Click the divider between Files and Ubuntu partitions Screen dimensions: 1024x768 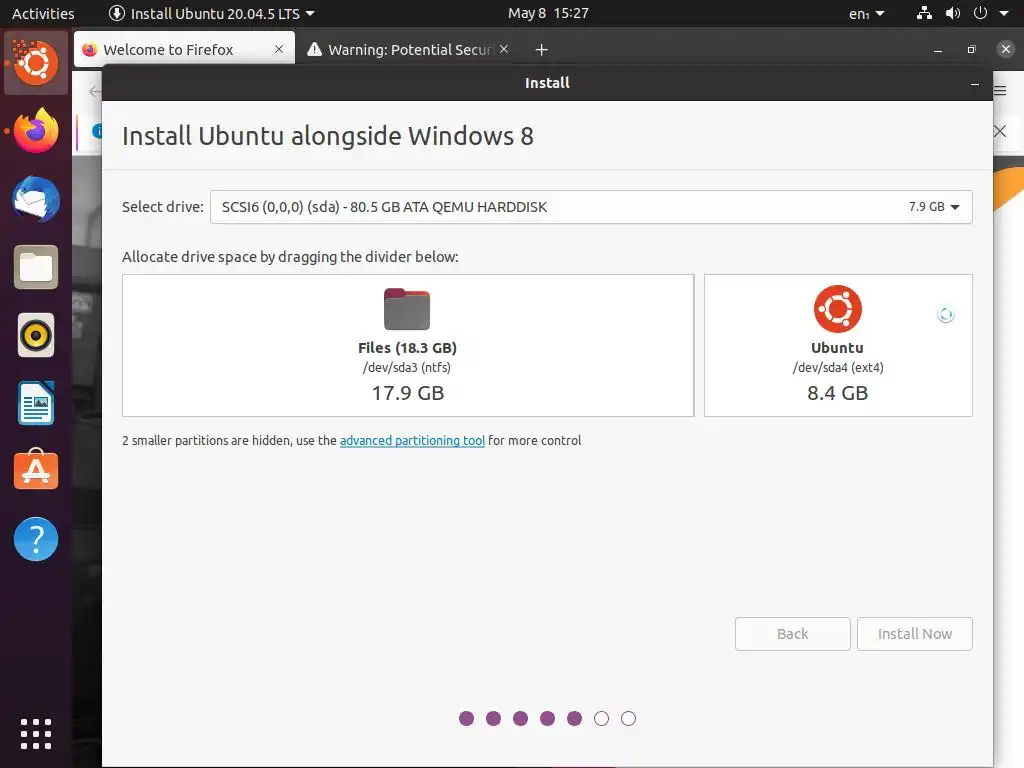coord(699,345)
